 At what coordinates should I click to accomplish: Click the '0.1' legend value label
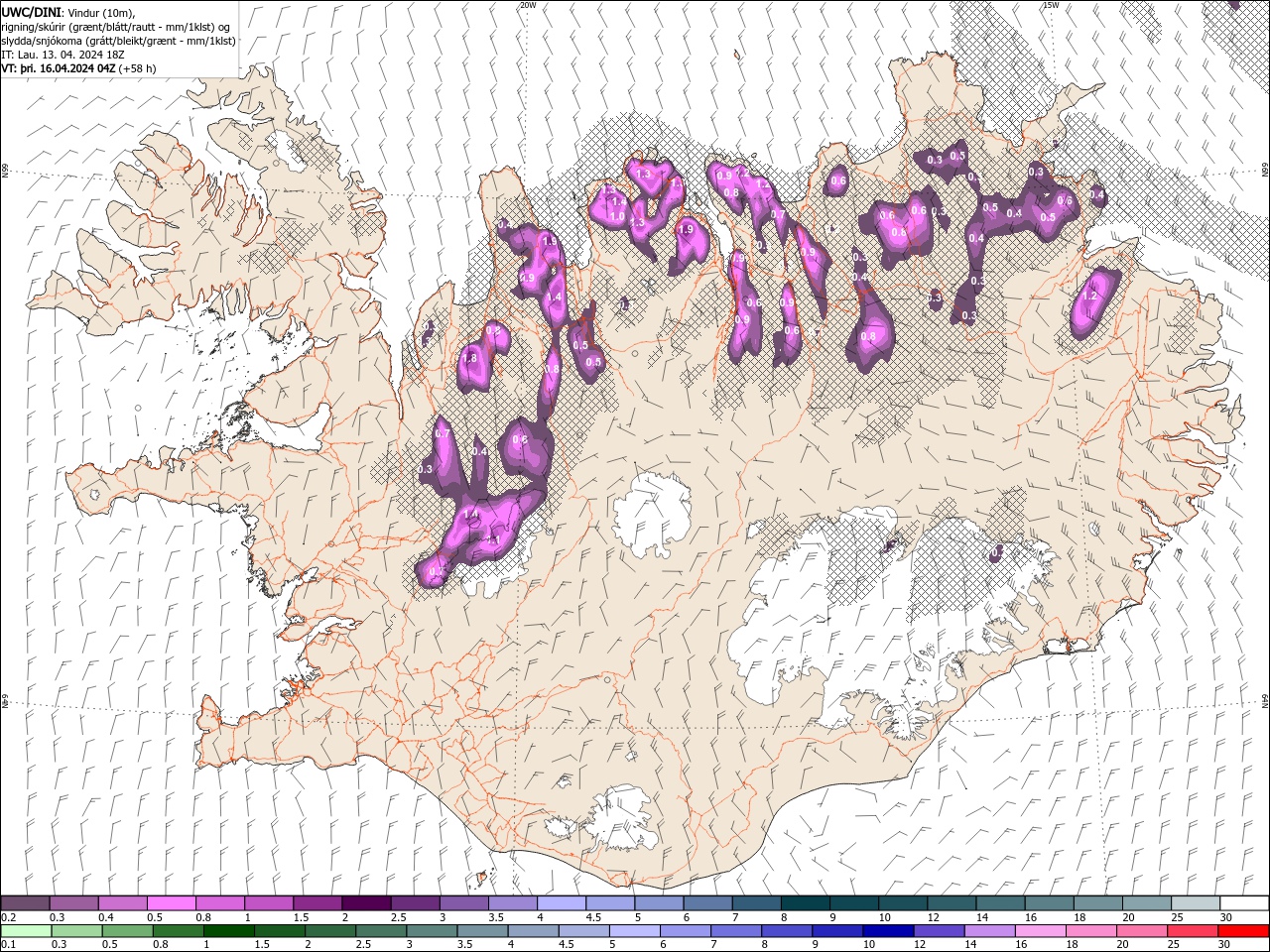tap(7, 945)
